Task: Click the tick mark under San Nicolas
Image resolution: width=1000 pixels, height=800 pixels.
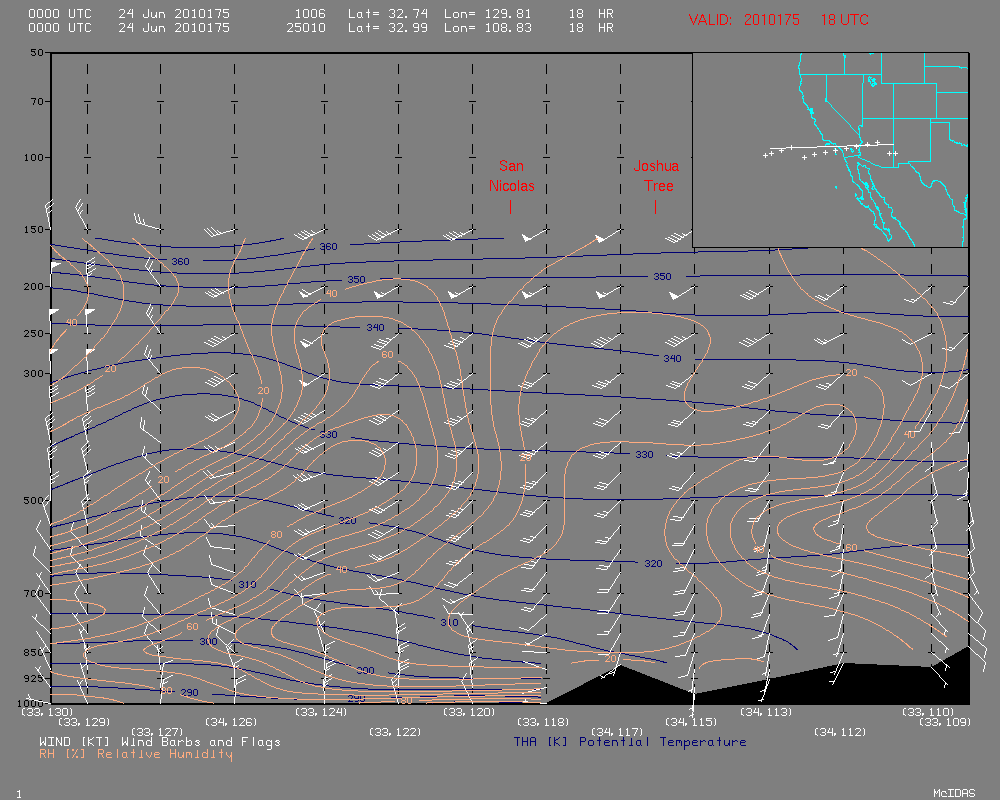Action: (510, 207)
